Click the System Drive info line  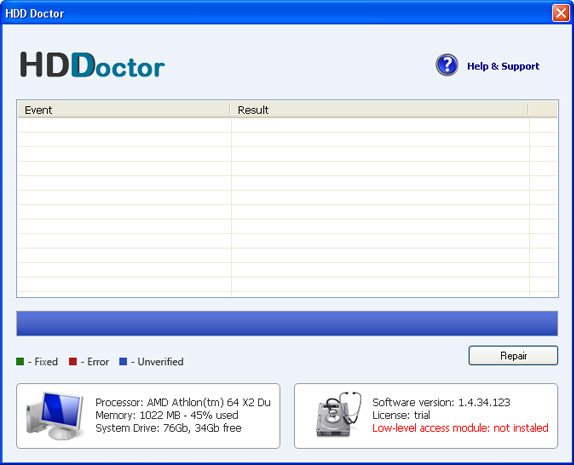168,428
